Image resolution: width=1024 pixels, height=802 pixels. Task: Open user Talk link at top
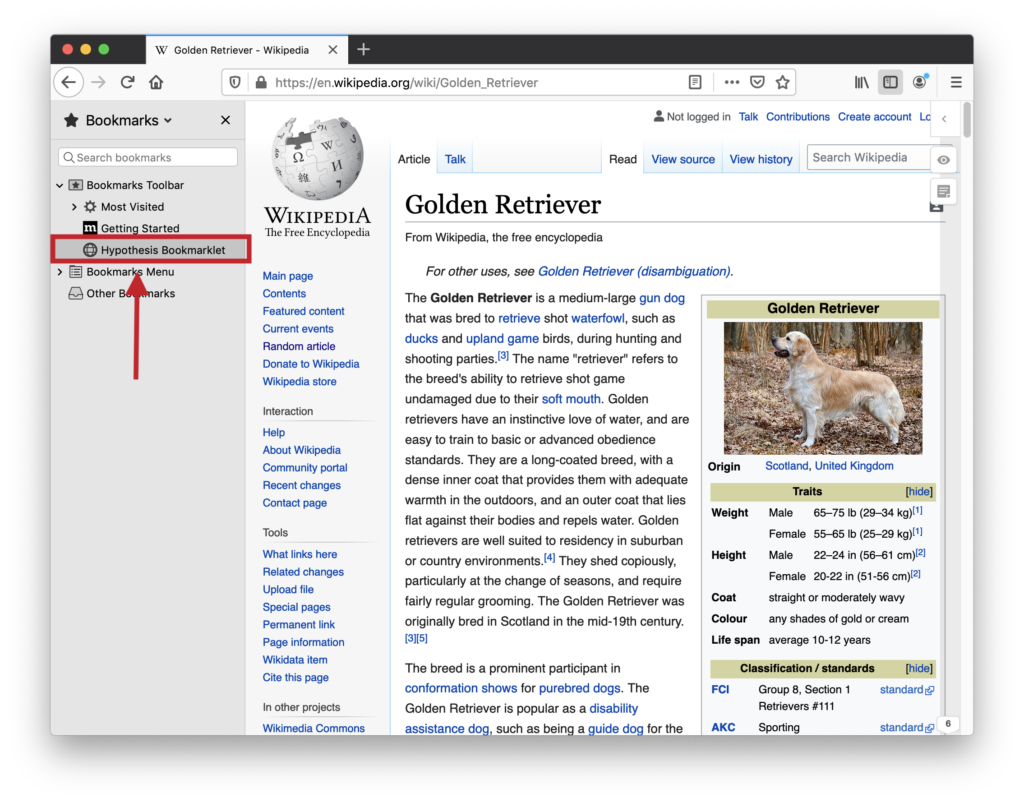(x=748, y=117)
